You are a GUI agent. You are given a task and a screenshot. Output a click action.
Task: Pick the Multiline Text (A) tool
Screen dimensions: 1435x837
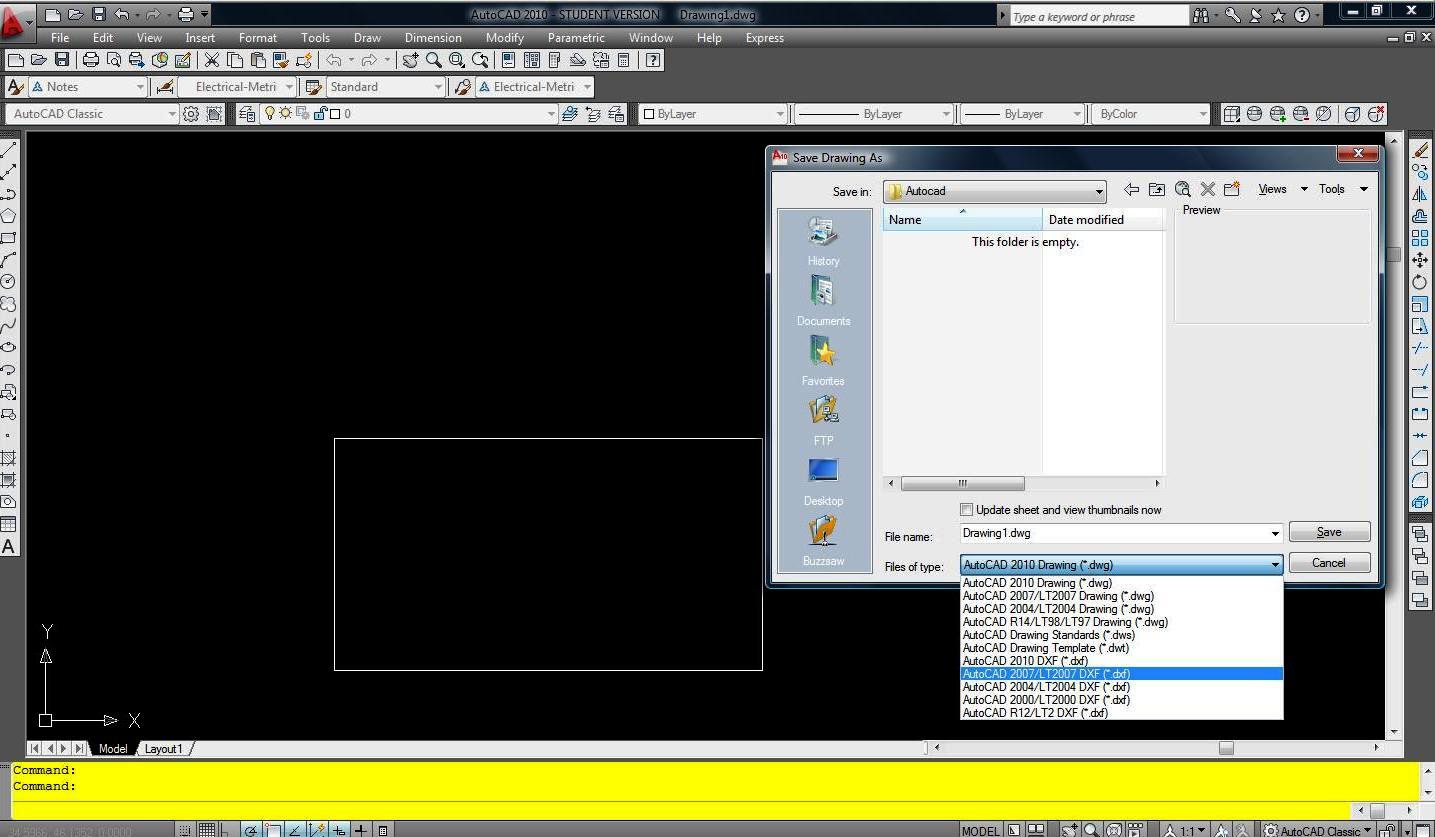coord(8,547)
